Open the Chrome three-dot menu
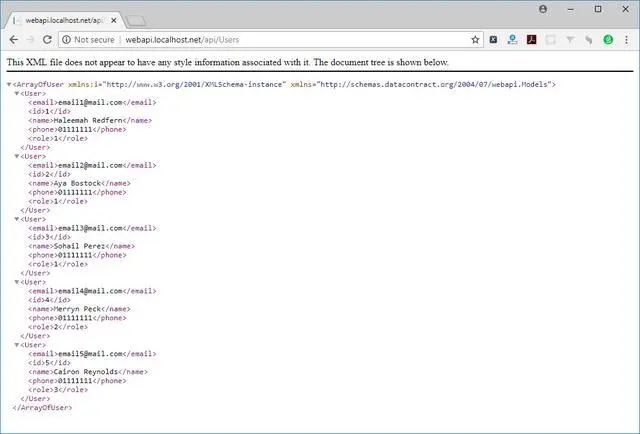640x434 pixels. [x=627, y=39]
